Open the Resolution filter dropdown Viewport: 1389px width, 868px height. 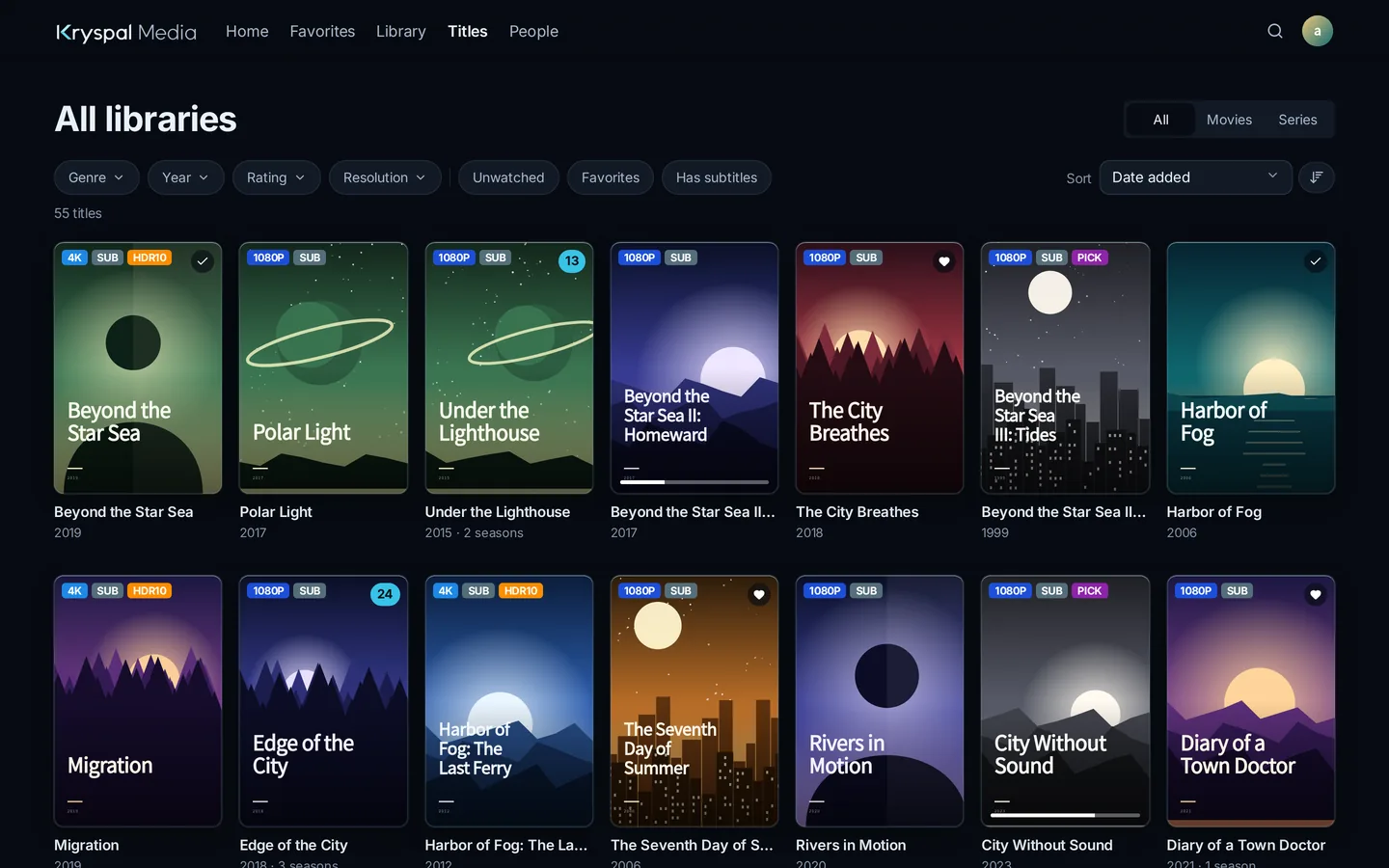385,177
